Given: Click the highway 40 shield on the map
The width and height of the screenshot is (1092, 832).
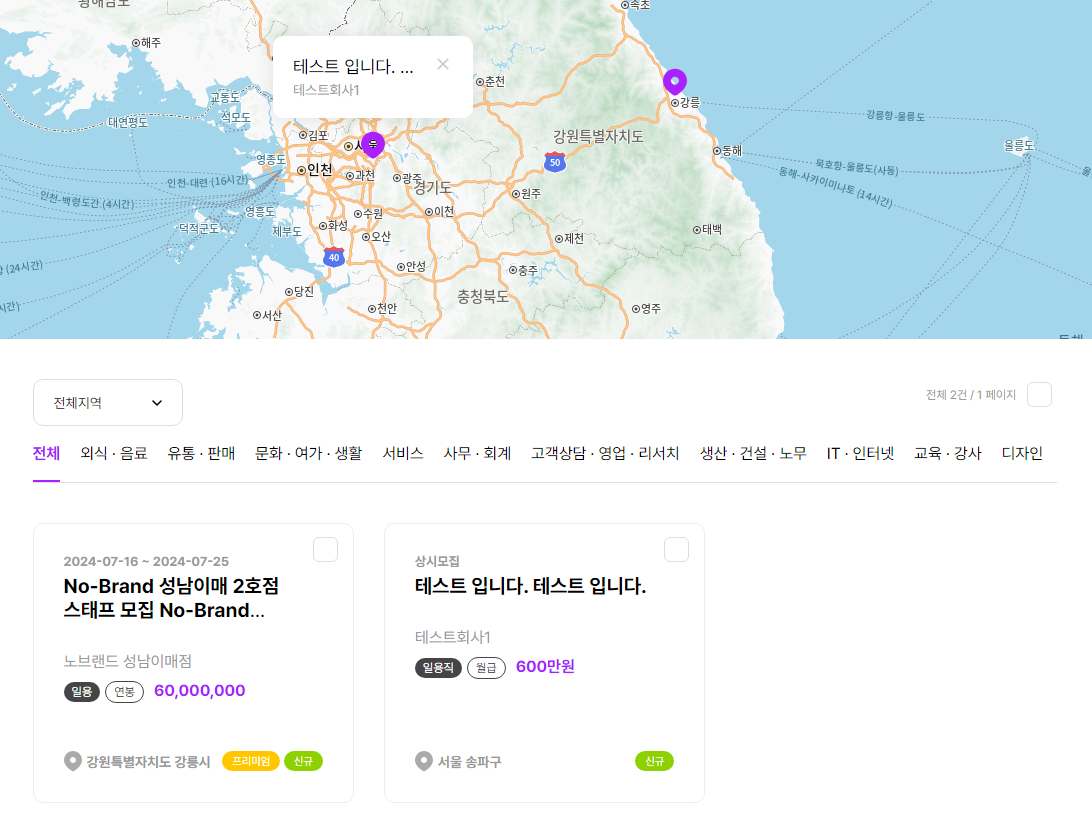Looking at the screenshot, I should (334, 257).
